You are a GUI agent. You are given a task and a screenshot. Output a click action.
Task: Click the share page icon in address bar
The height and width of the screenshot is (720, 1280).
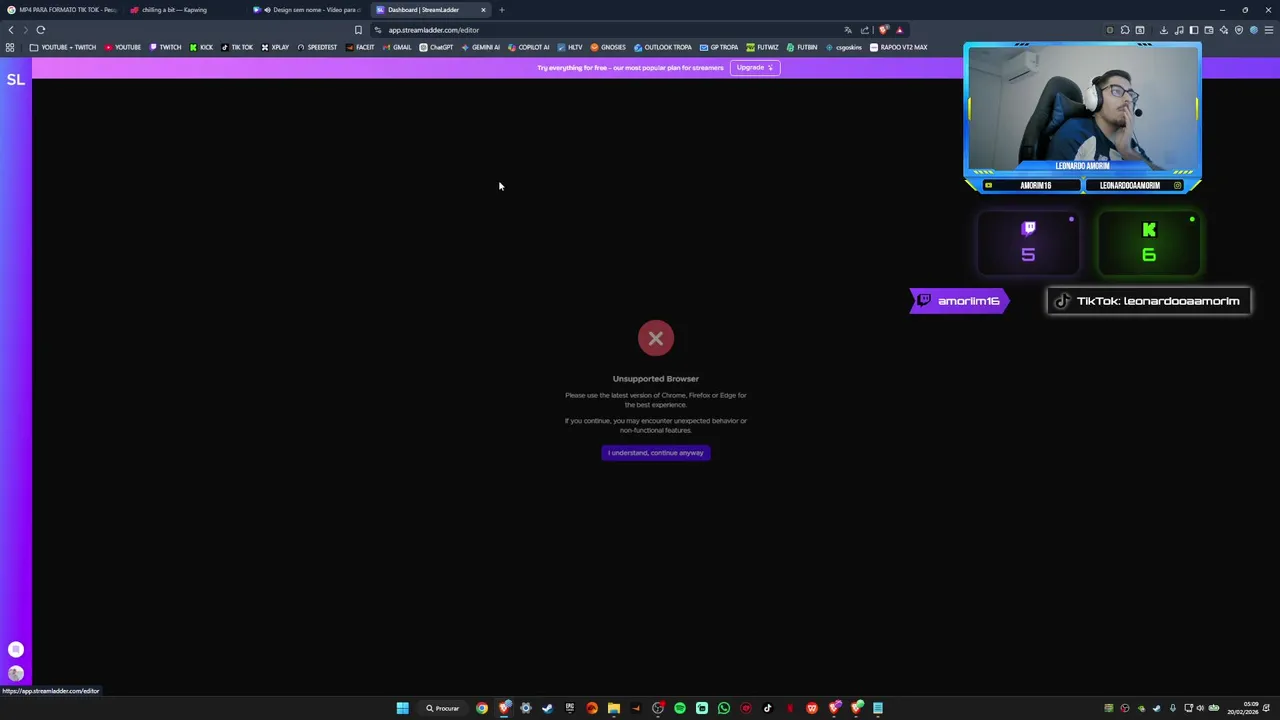865,30
